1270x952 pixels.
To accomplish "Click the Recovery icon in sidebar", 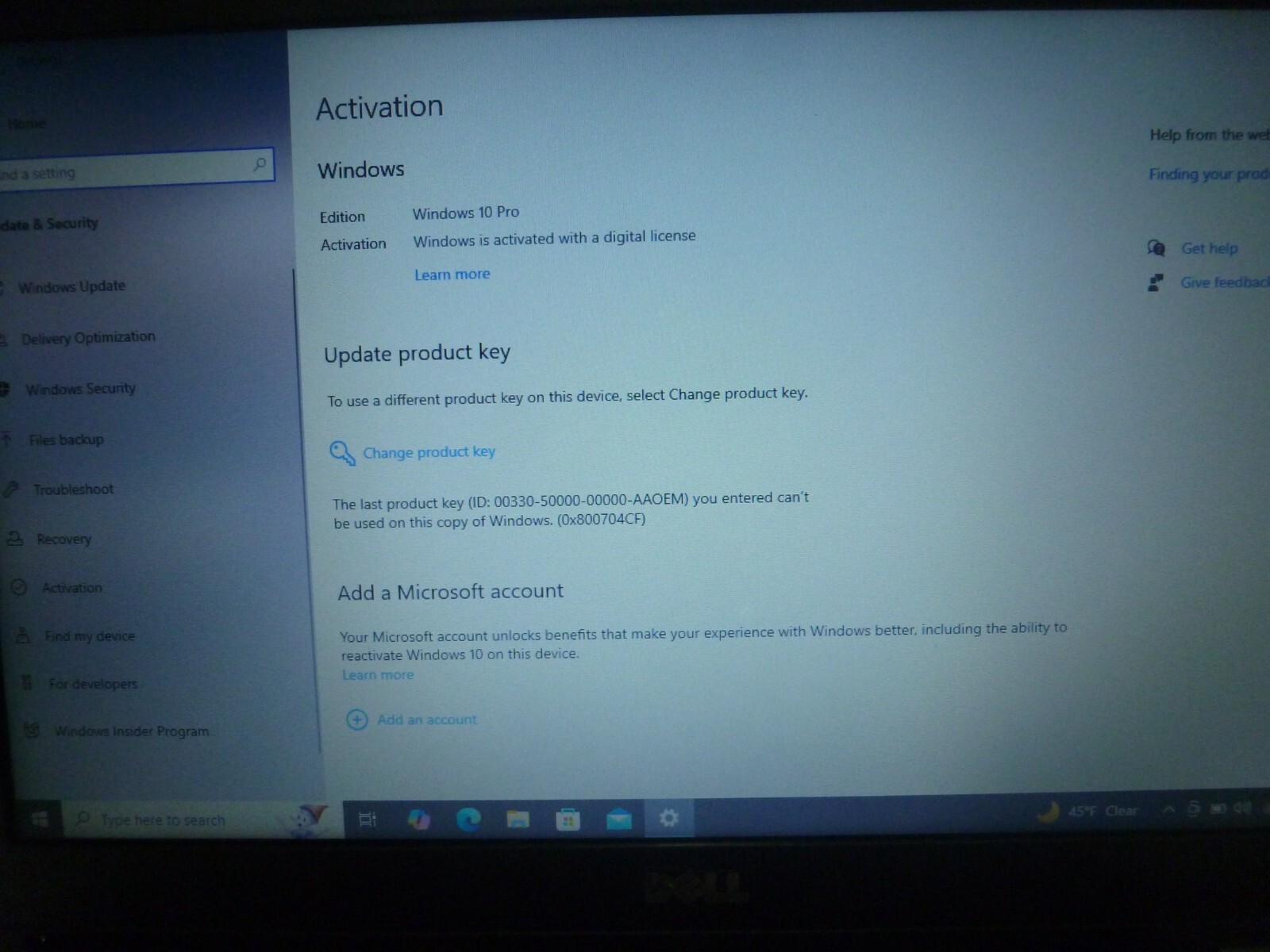I will click(x=15, y=539).
